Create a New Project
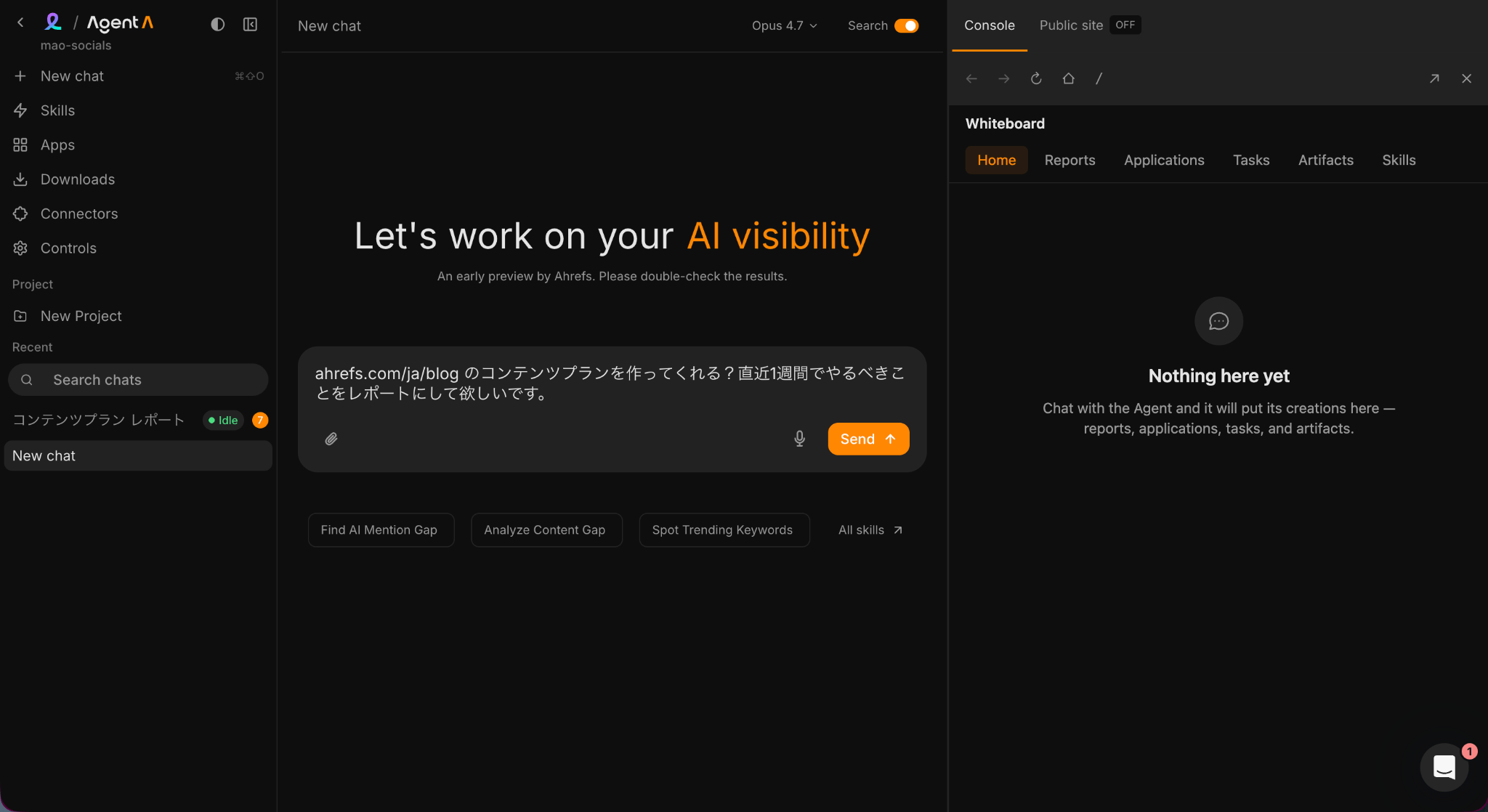The image size is (1488, 812). tap(138, 316)
